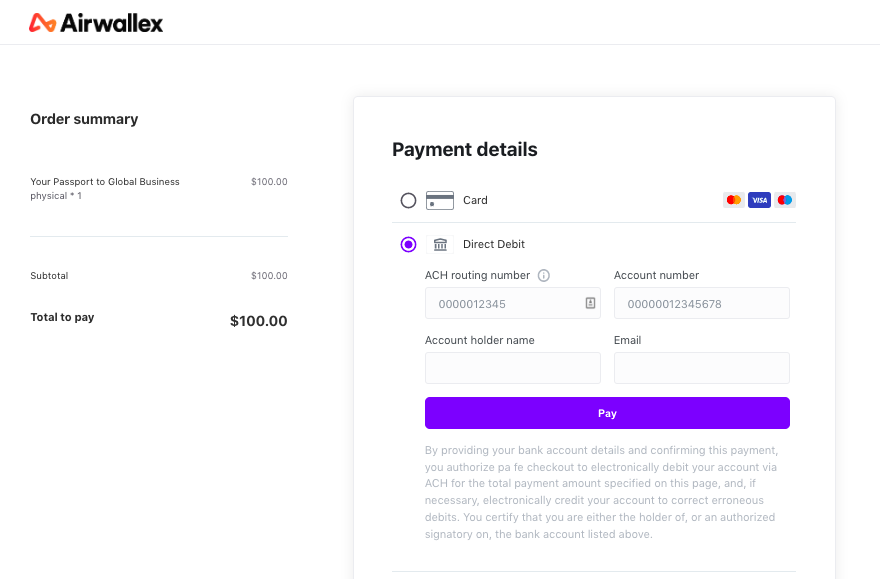The width and height of the screenshot is (880, 579).
Task: Click the Account holder name label
Action: (x=479, y=341)
